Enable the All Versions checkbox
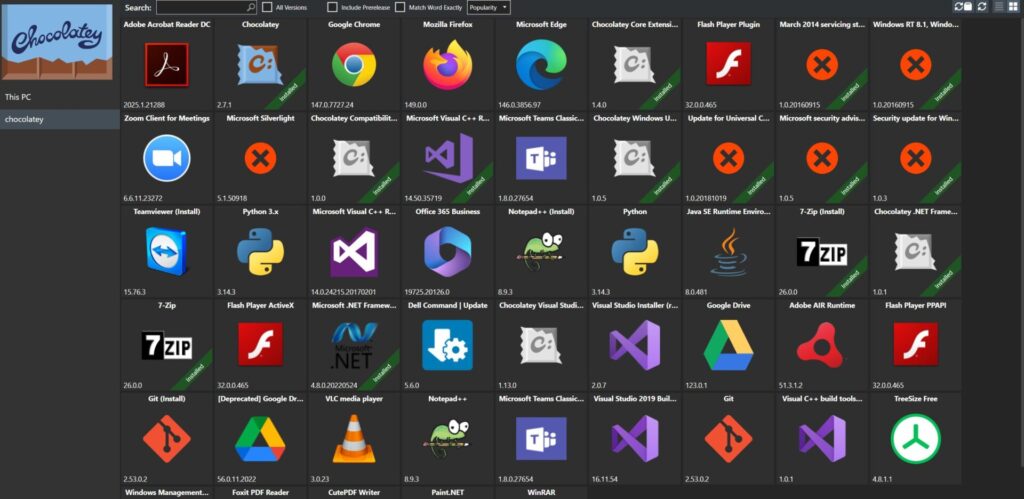 click(267, 7)
